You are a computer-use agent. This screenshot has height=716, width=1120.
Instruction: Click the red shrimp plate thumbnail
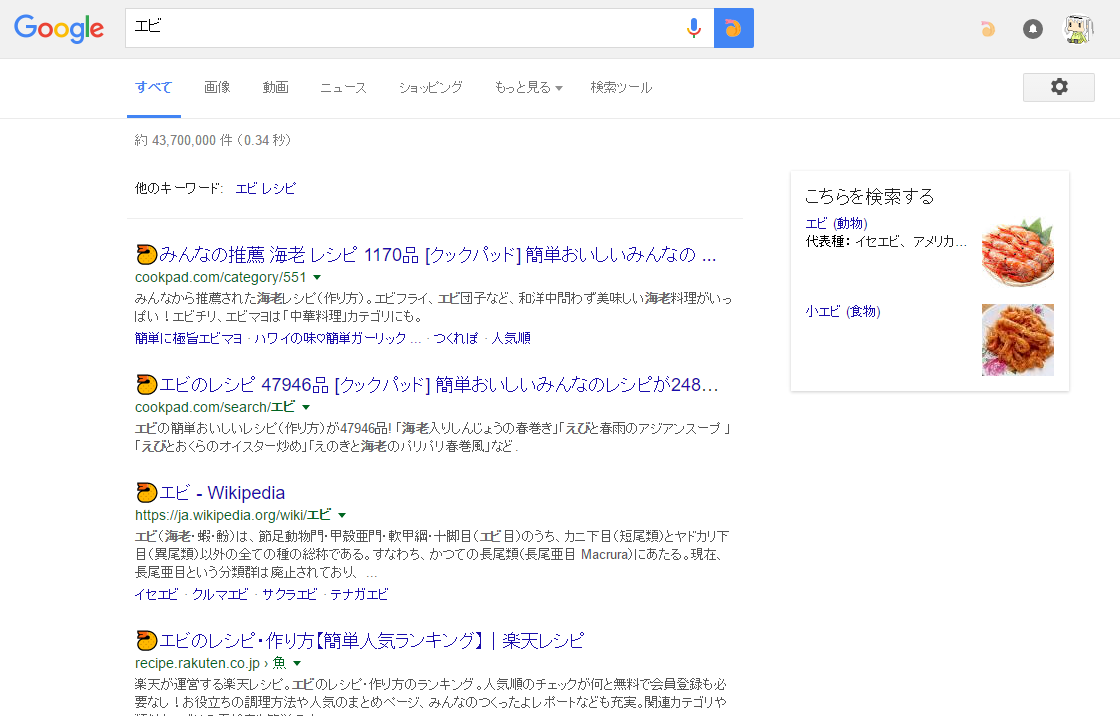click(x=1018, y=252)
